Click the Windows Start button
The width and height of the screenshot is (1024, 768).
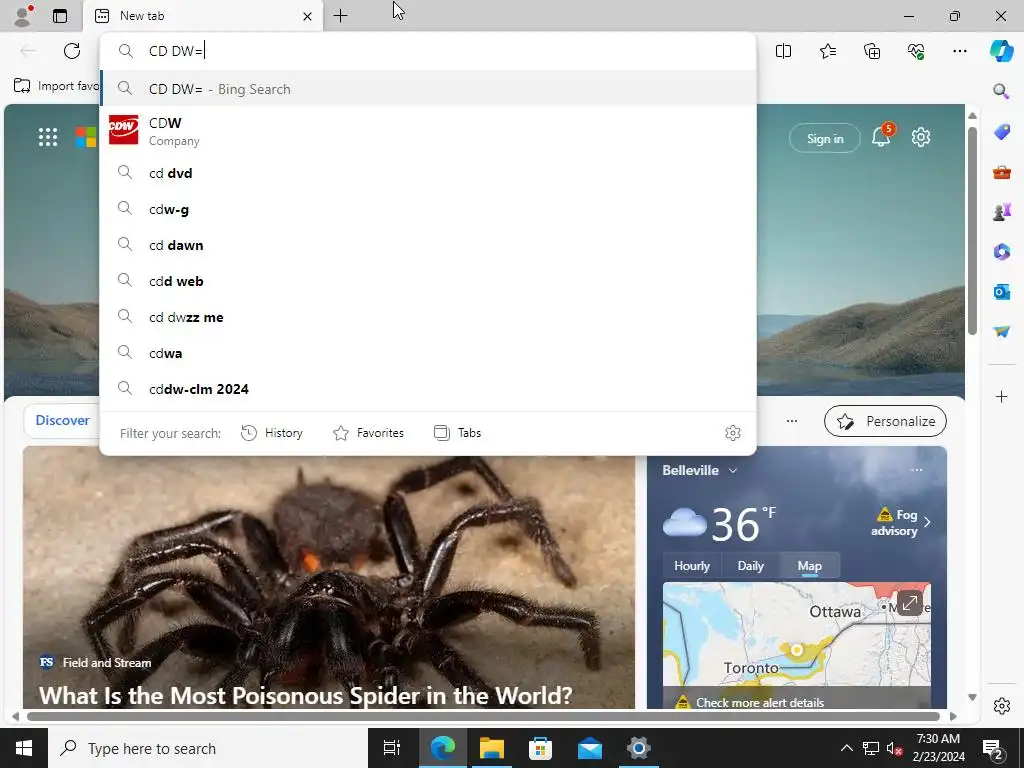click(24, 748)
